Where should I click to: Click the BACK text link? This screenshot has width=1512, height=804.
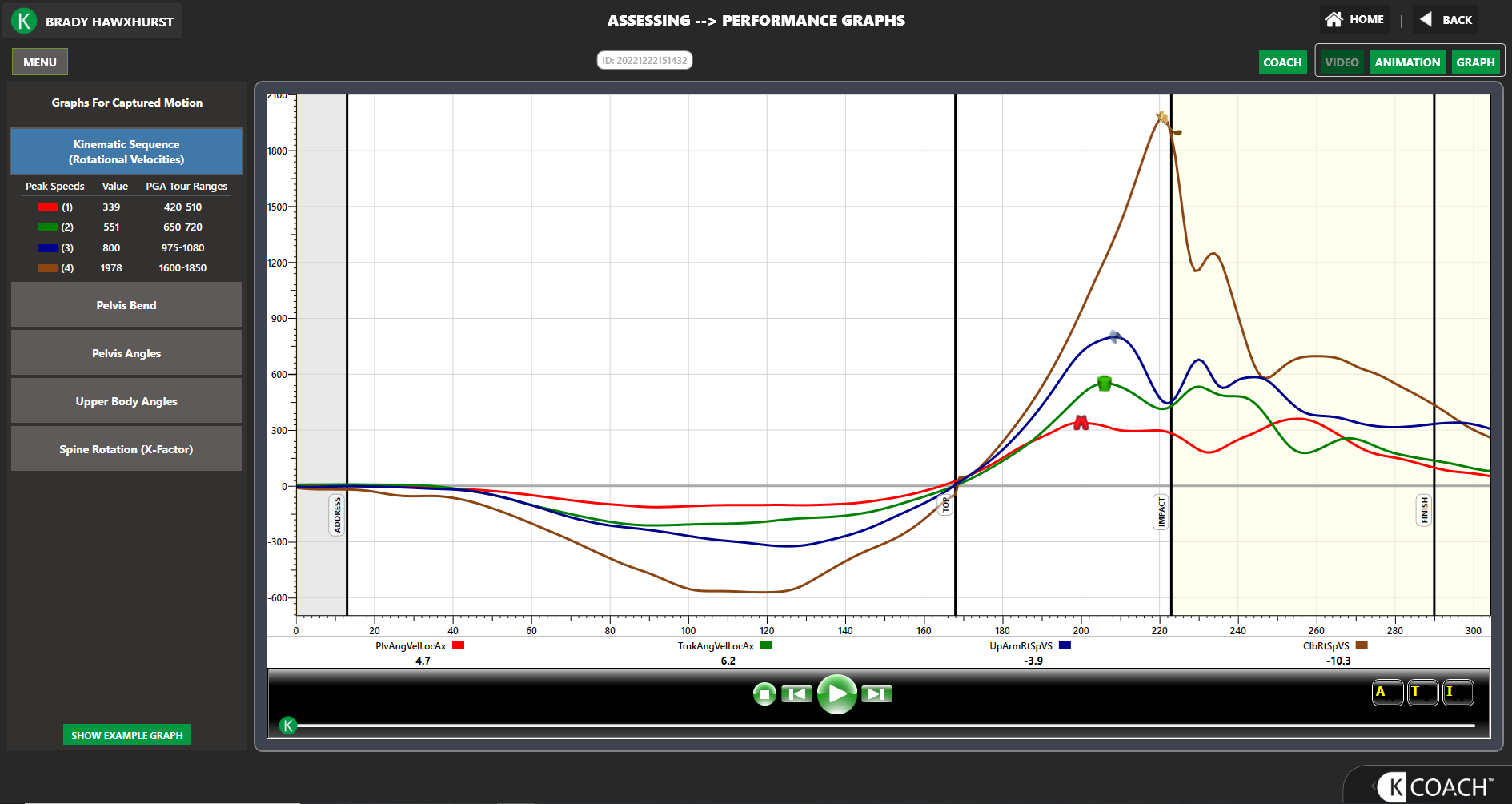[1457, 20]
